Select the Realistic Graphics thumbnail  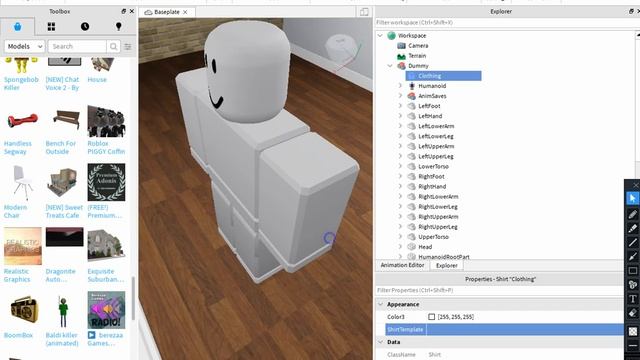[23, 246]
